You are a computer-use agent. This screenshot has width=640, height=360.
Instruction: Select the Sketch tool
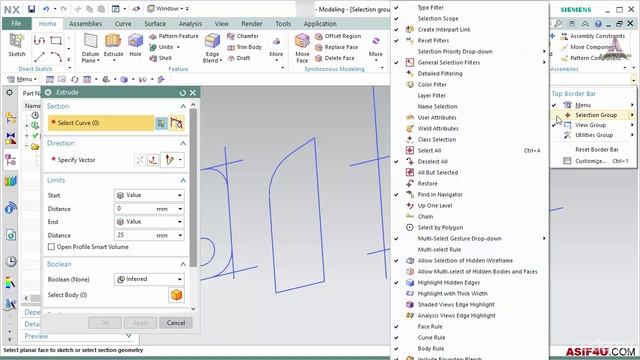point(17,45)
